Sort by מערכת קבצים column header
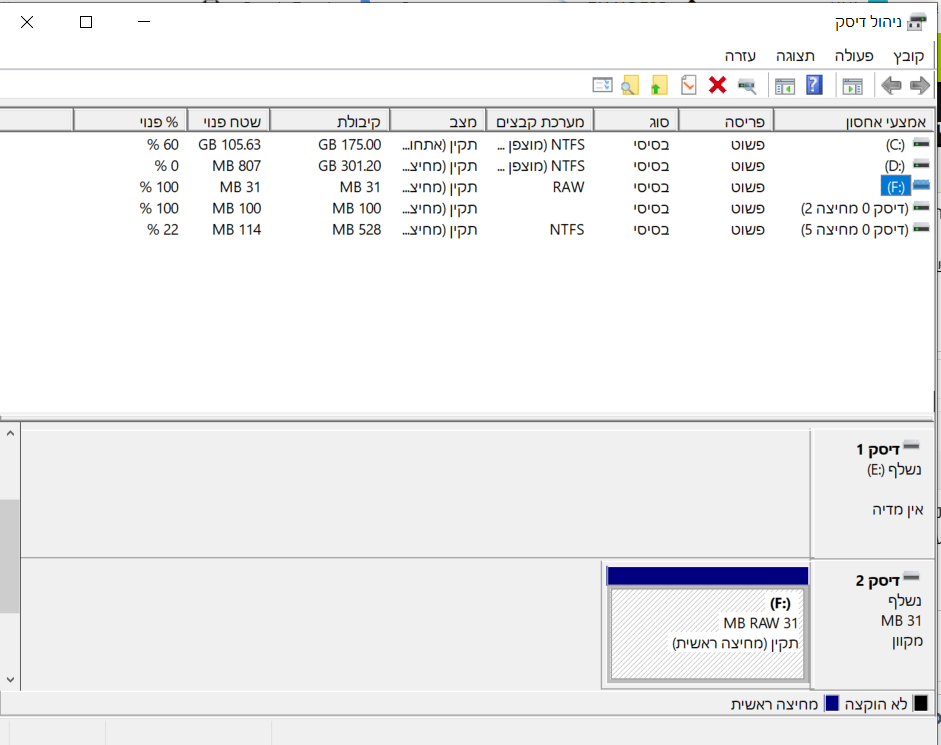941x745 pixels. coord(540,122)
